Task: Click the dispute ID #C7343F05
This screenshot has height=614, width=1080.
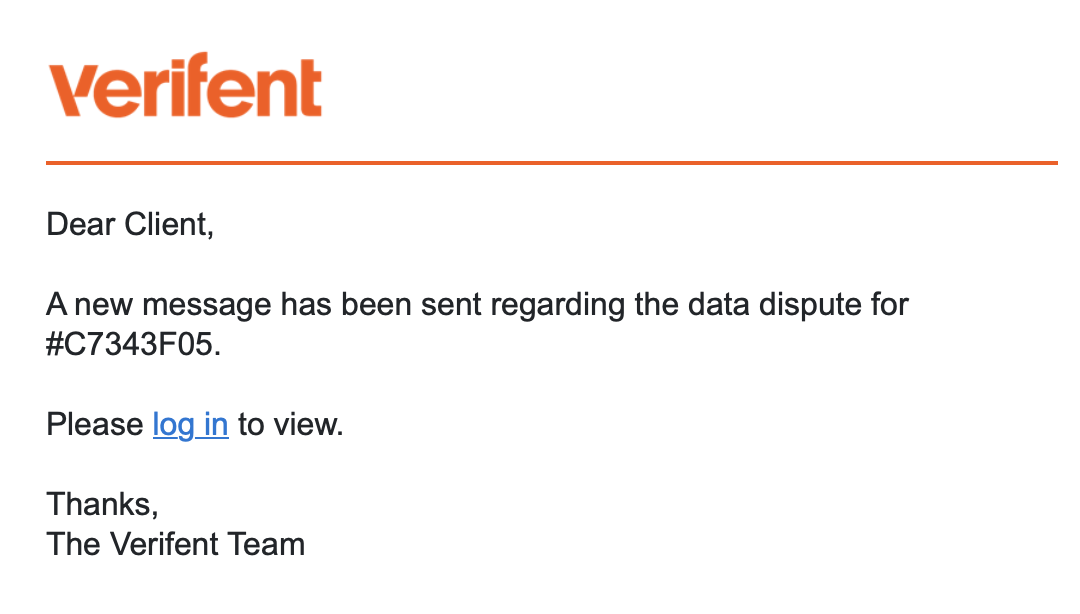Action: click(129, 345)
